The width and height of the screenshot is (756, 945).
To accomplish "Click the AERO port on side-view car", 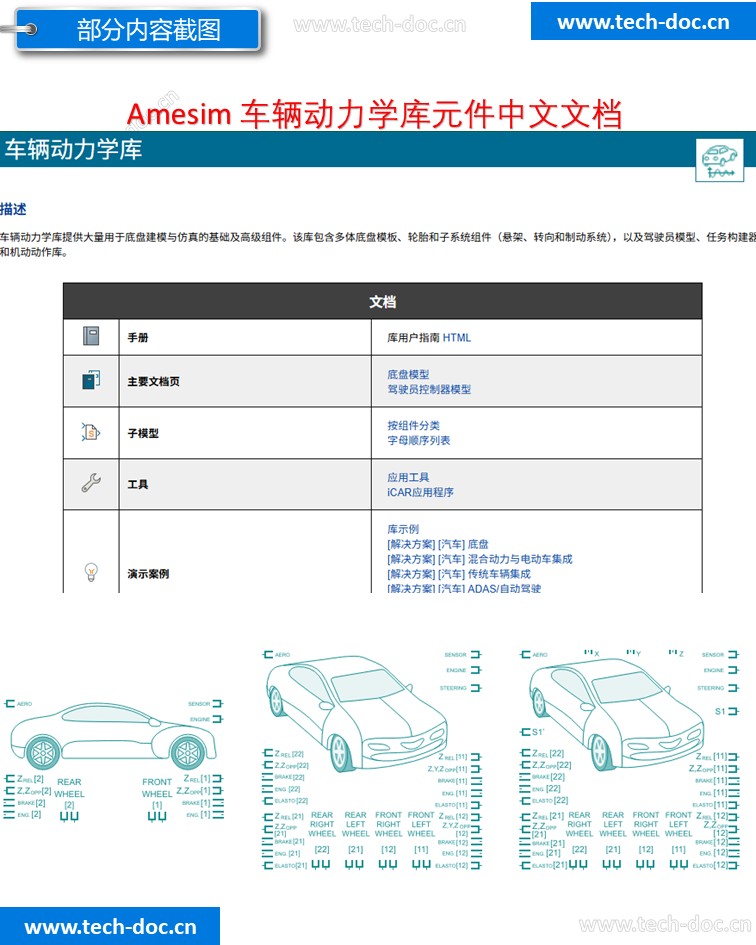I will pyautogui.click(x=18, y=704).
